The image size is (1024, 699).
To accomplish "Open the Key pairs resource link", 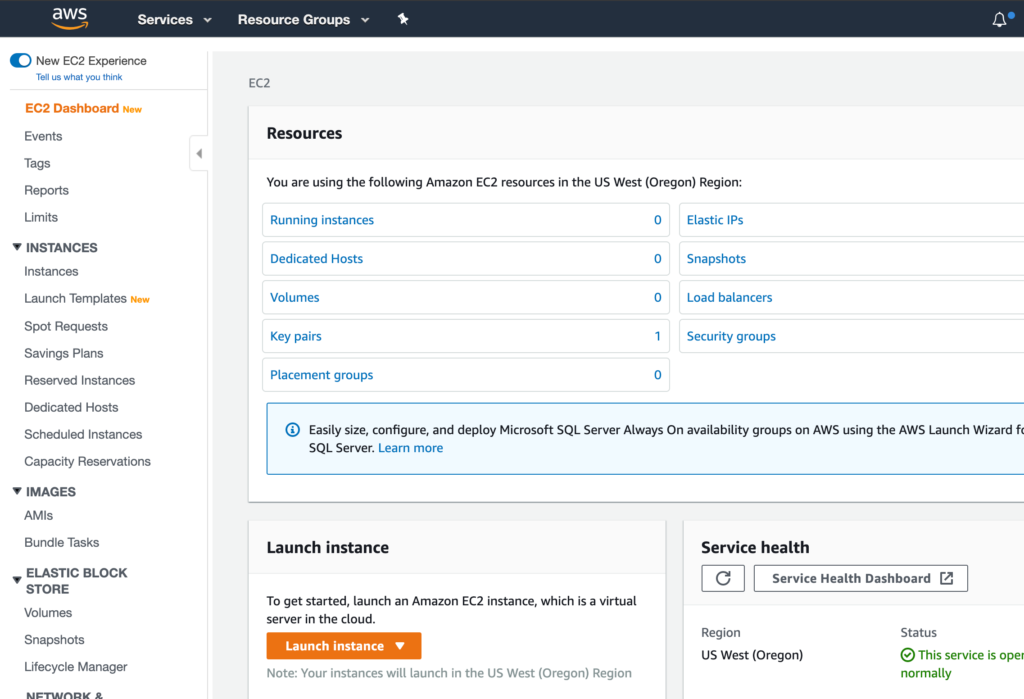I will click(x=296, y=336).
